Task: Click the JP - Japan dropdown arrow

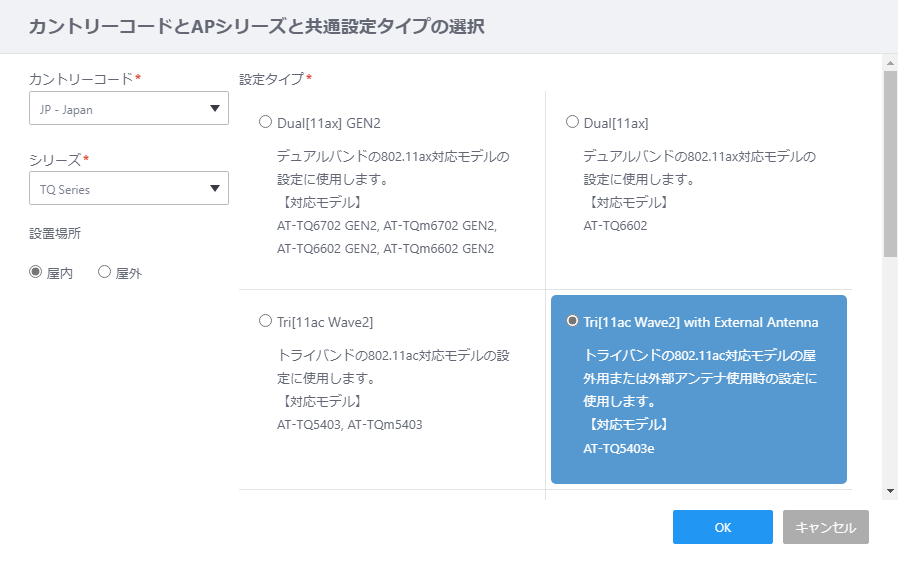Action: click(x=215, y=108)
